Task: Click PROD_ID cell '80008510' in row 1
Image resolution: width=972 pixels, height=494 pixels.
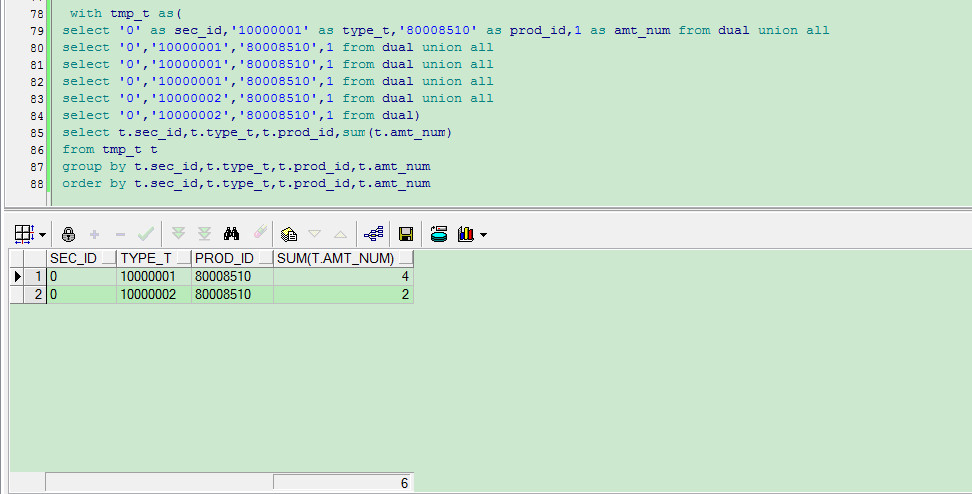Action: point(232,276)
